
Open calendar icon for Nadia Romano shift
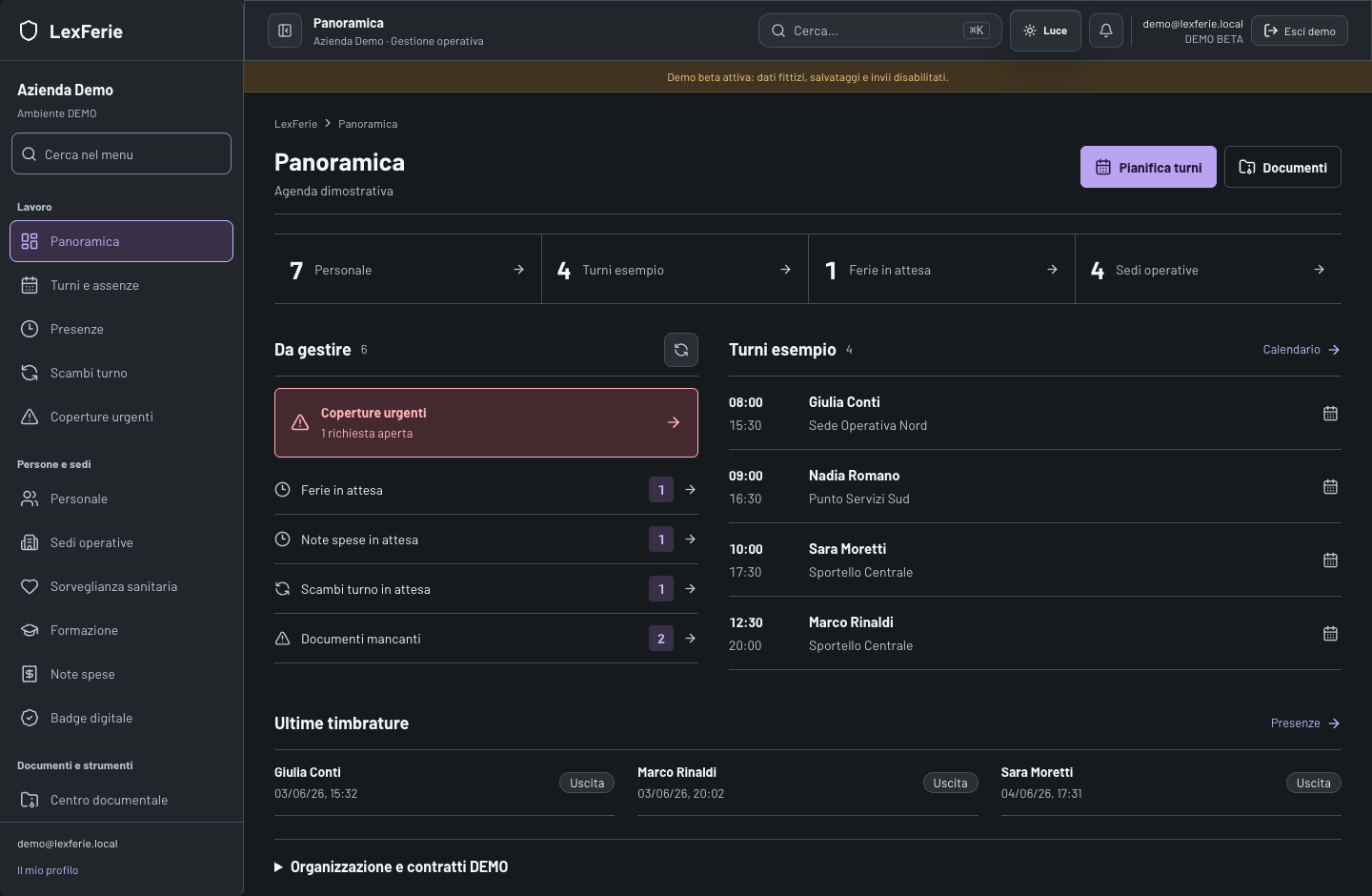[1330, 487]
